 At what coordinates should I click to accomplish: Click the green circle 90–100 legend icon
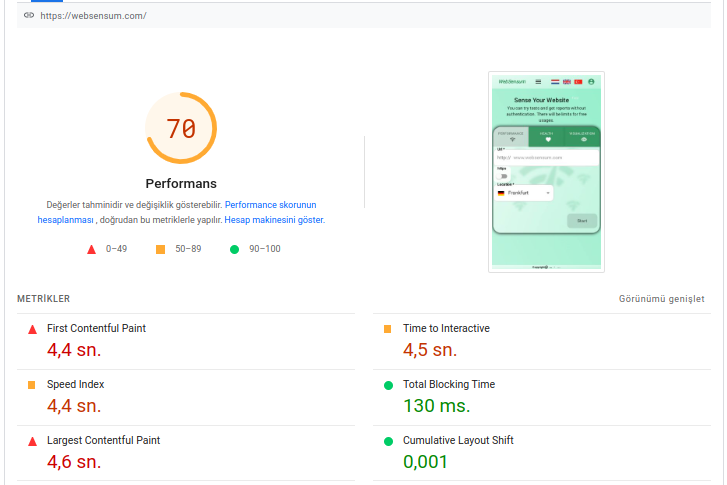click(x=235, y=249)
